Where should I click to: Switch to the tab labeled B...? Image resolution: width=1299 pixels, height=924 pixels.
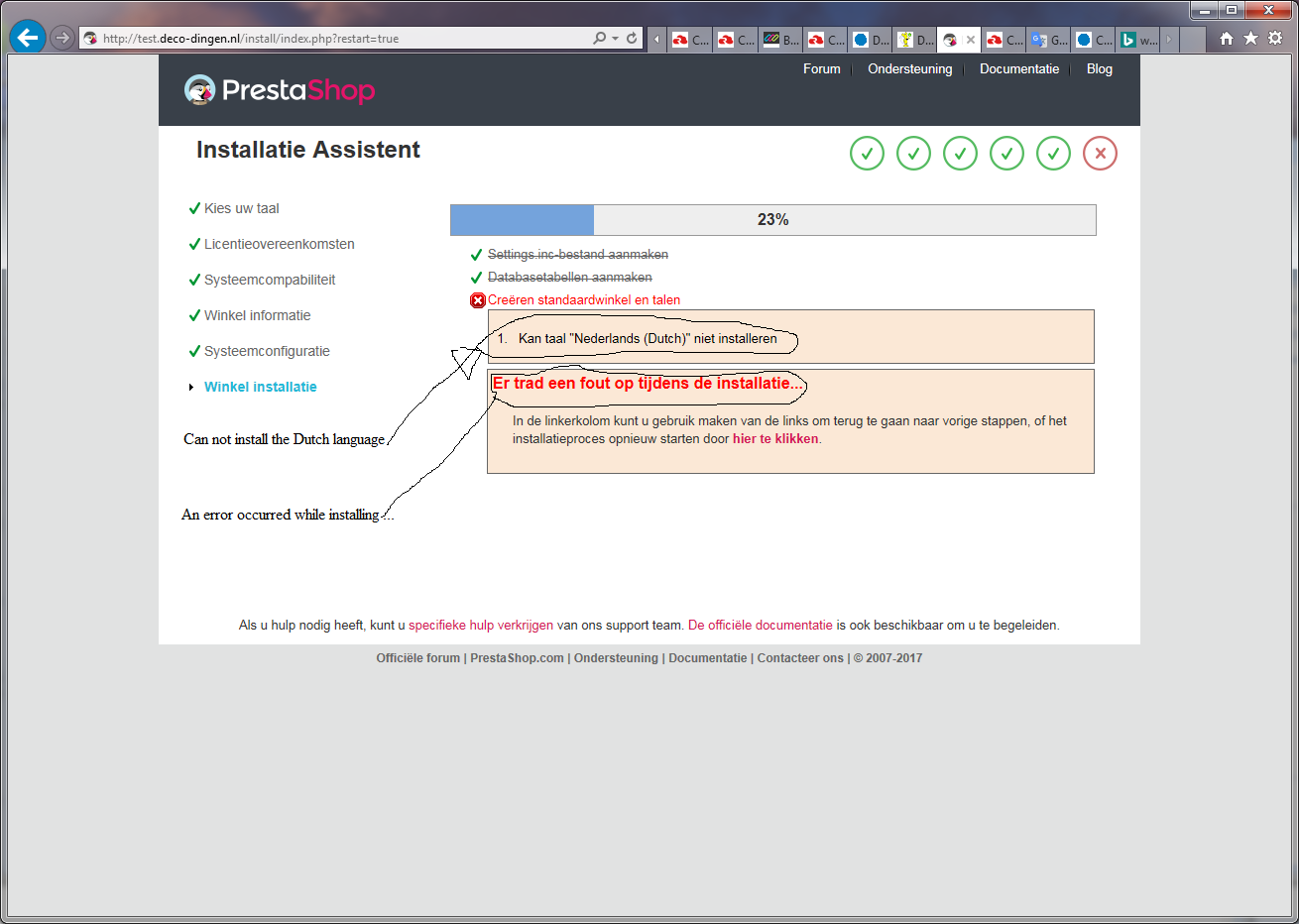pos(780,40)
